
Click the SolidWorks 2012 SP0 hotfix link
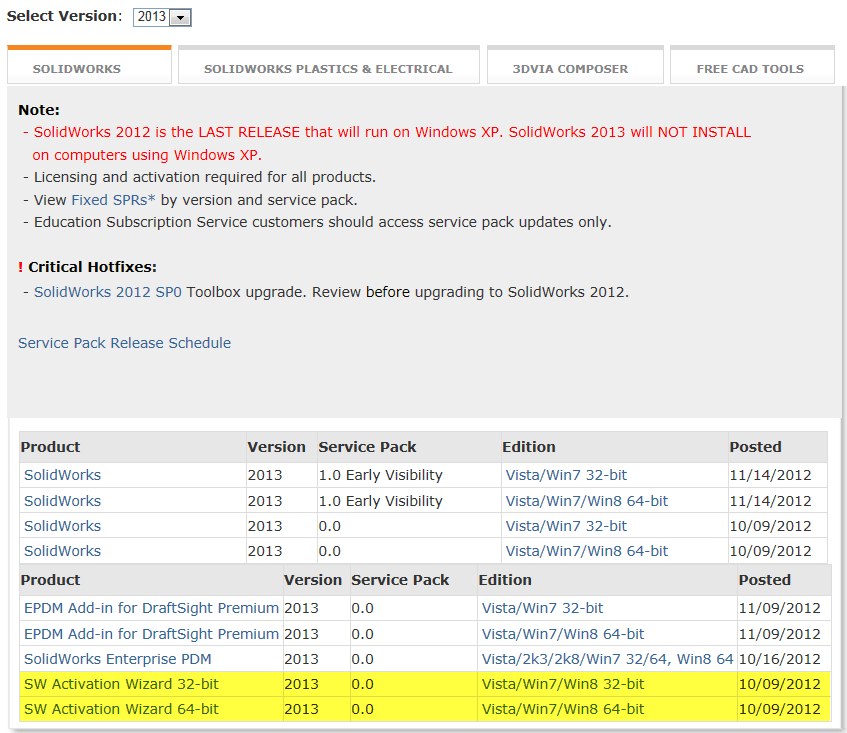[x=108, y=292]
